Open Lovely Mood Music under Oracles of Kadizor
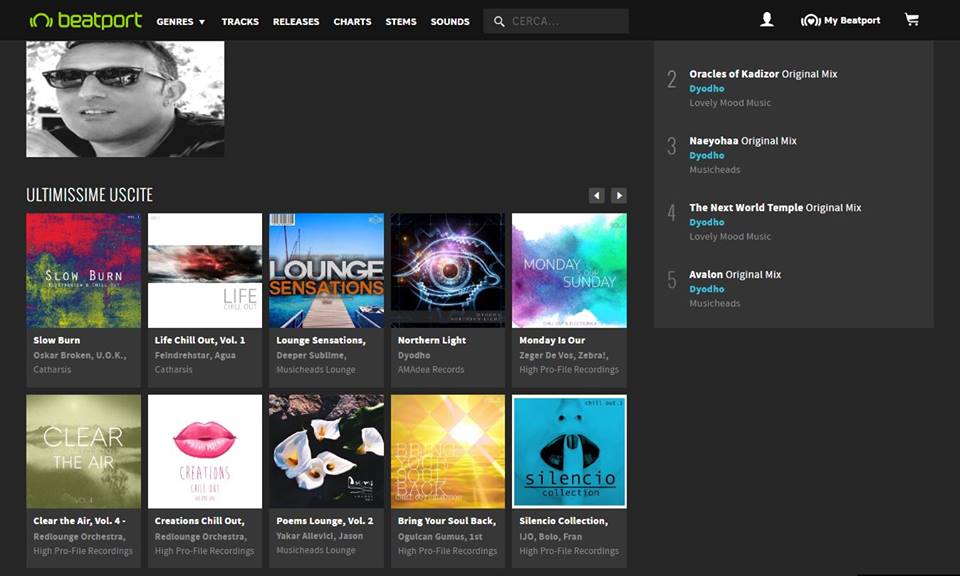 pos(730,103)
